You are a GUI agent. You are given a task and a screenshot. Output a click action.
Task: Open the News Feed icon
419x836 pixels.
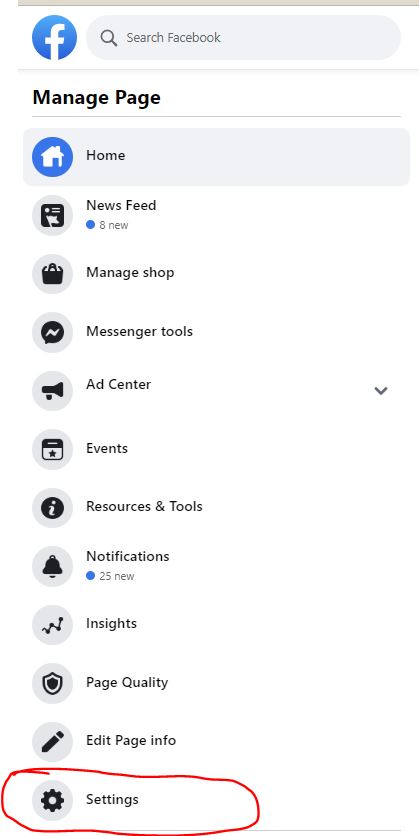point(52,215)
